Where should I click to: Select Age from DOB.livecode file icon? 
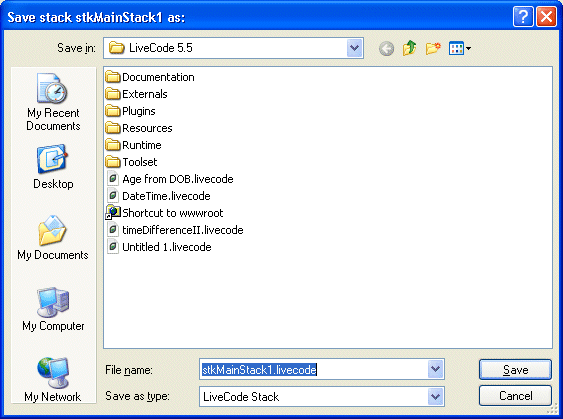click(x=113, y=178)
